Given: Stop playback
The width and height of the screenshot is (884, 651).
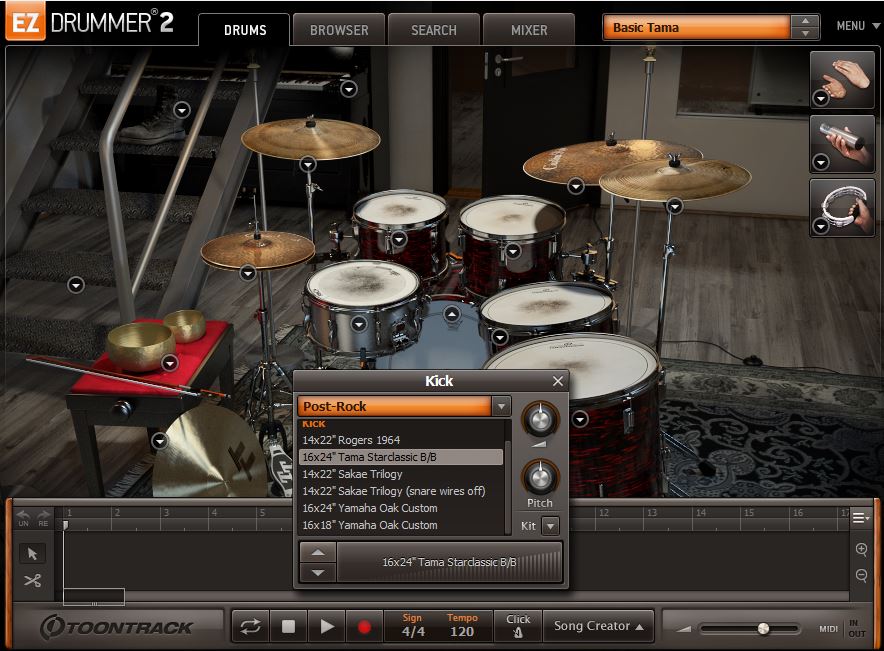Looking at the screenshot, I should (288, 626).
